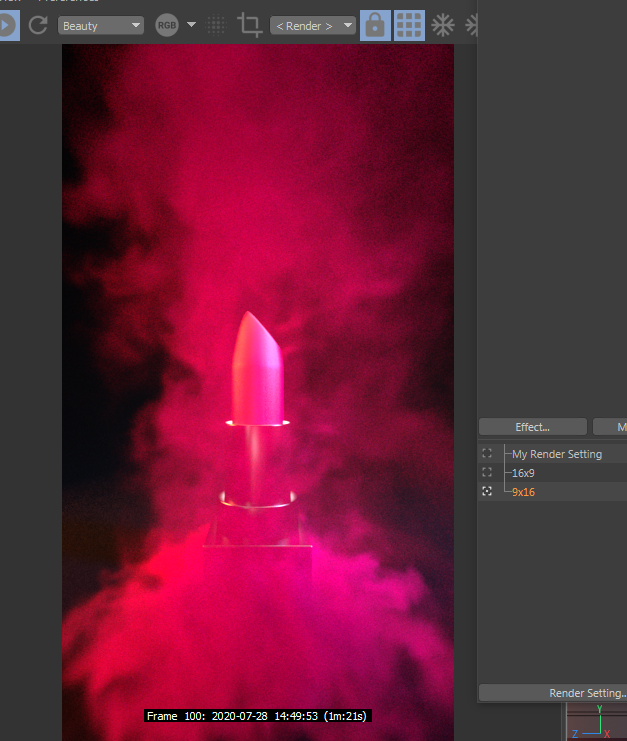Open the Render camera dropdown
Viewport: 627px width, 741px height.
tap(313, 26)
